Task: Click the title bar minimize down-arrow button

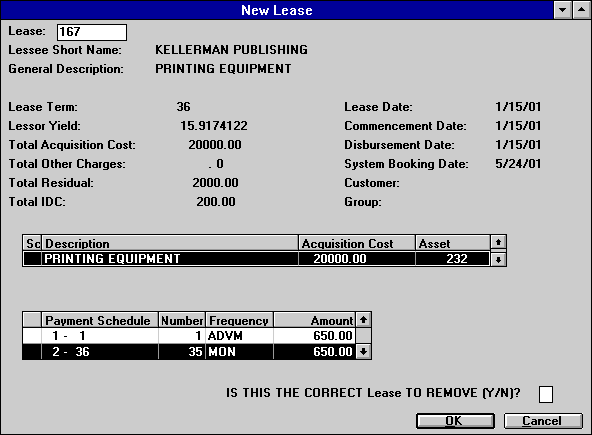Action: [x=563, y=10]
